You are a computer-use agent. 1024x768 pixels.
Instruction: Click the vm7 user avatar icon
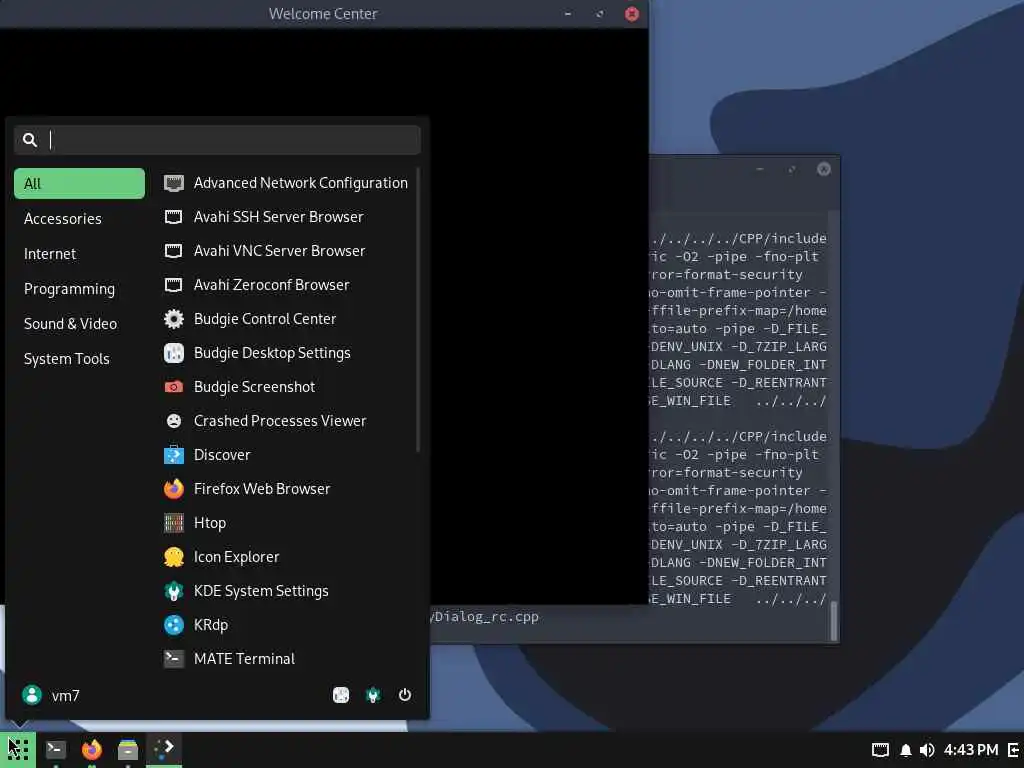tap(31, 695)
